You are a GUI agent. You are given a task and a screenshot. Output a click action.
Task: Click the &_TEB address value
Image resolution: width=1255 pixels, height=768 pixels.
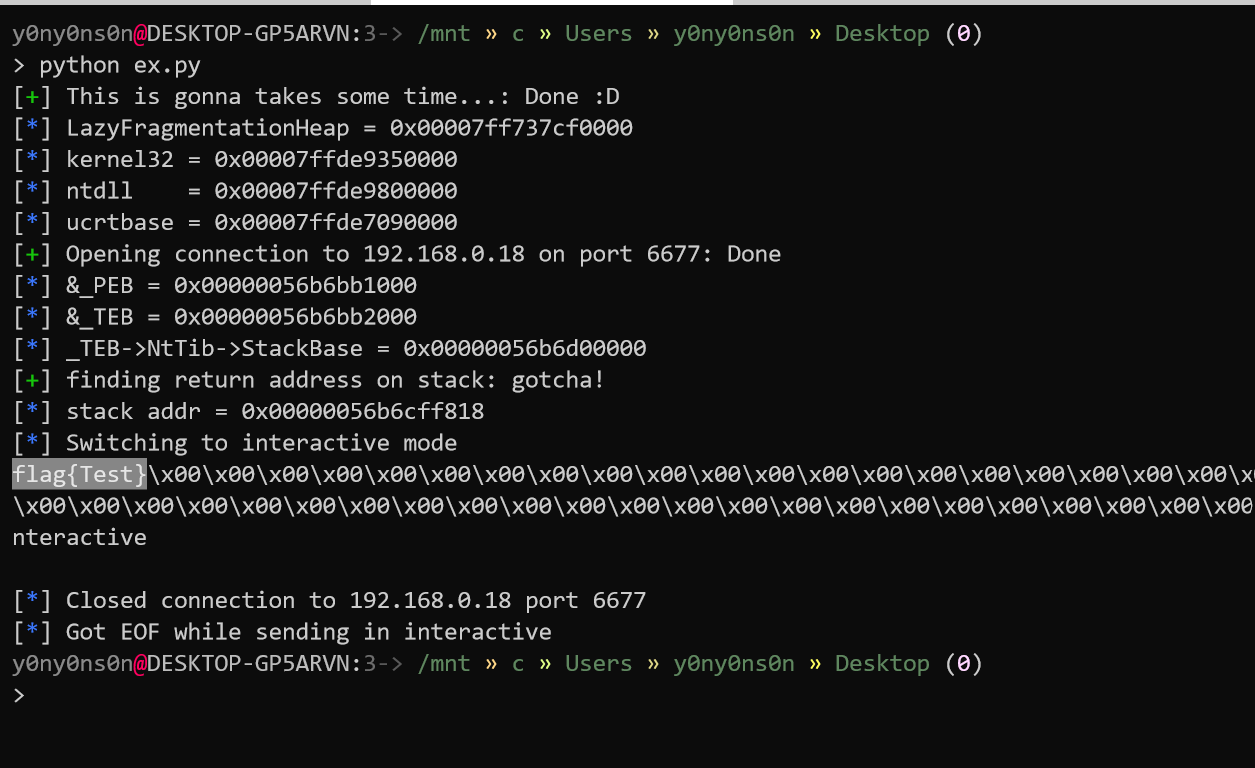(x=295, y=317)
